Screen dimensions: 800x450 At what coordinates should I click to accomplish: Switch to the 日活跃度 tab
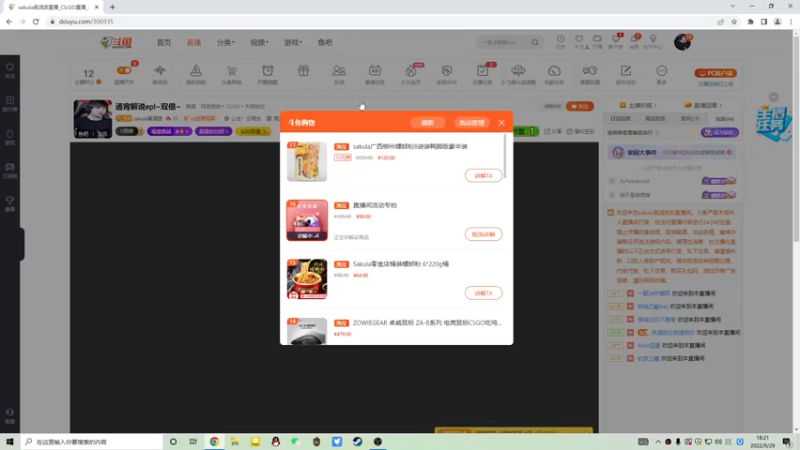(620, 118)
